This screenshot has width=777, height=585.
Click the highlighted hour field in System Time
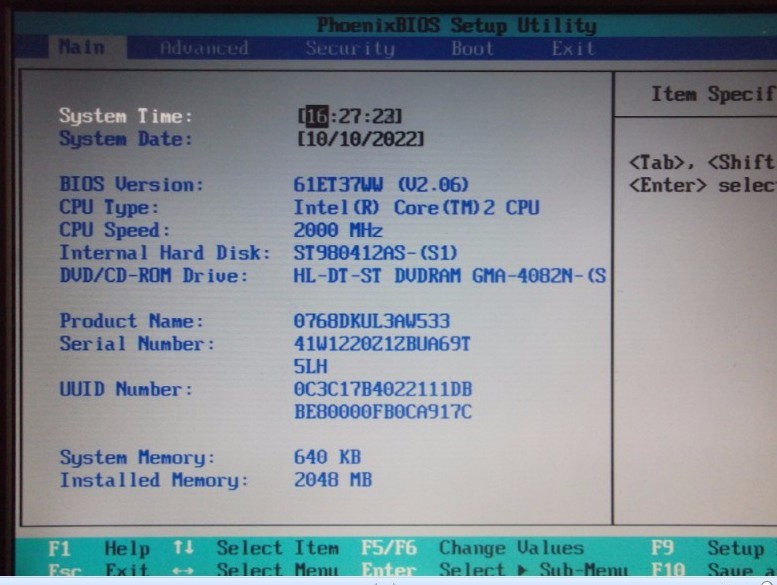[x=312, y=117]
